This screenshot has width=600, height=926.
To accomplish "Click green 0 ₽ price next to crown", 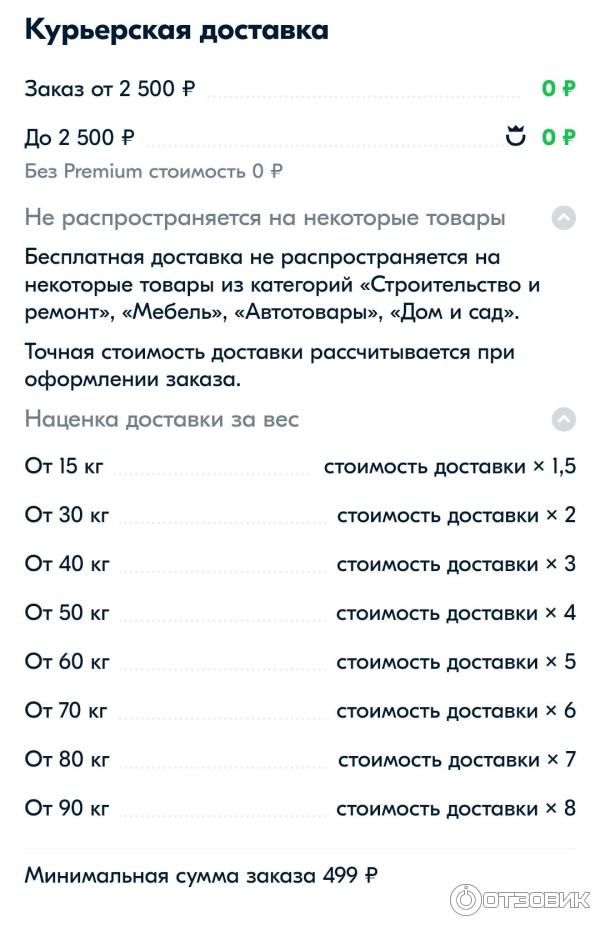I will 558,138.
